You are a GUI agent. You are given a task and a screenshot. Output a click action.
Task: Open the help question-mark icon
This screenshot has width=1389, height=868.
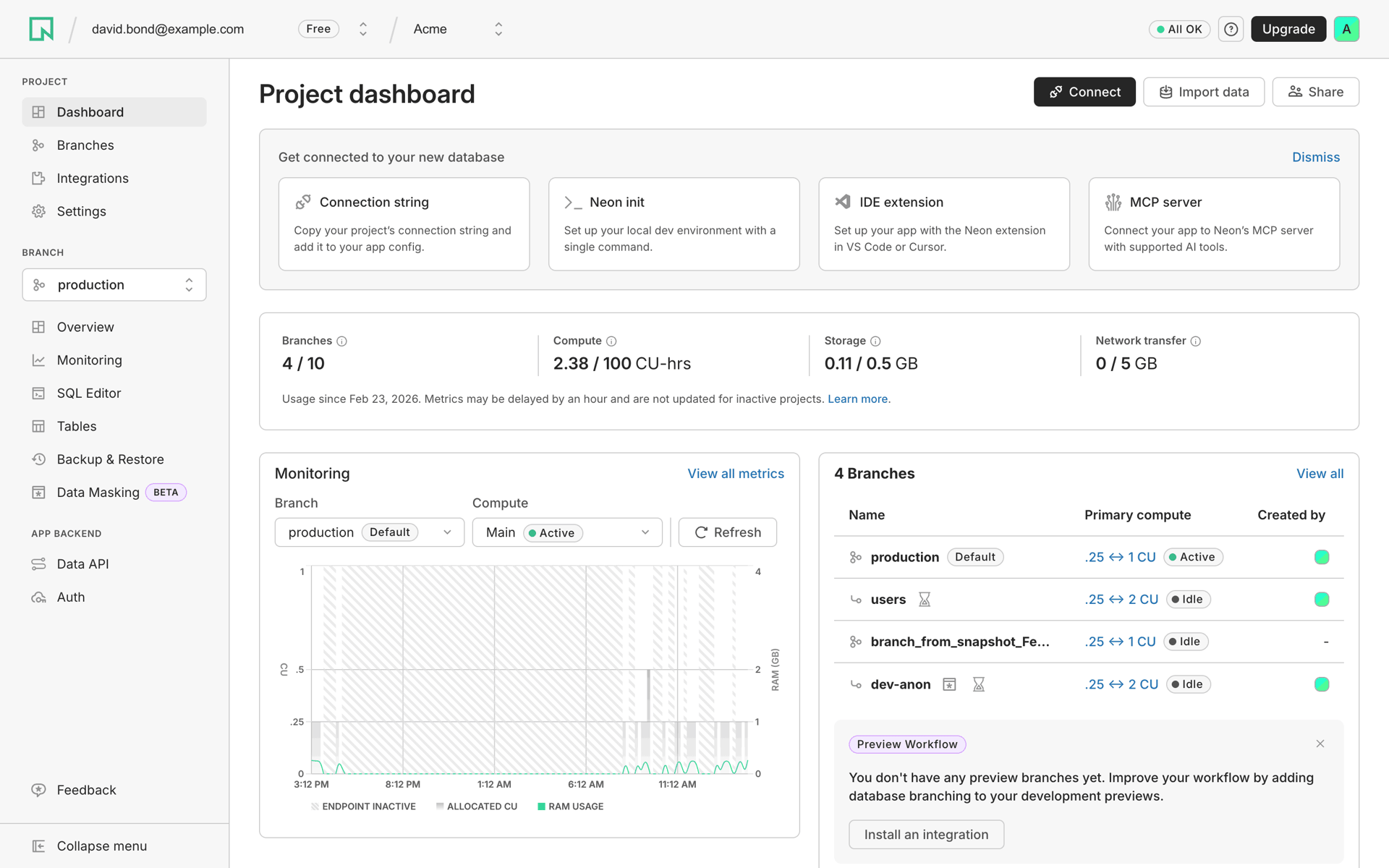click(x=1231, y=29)
